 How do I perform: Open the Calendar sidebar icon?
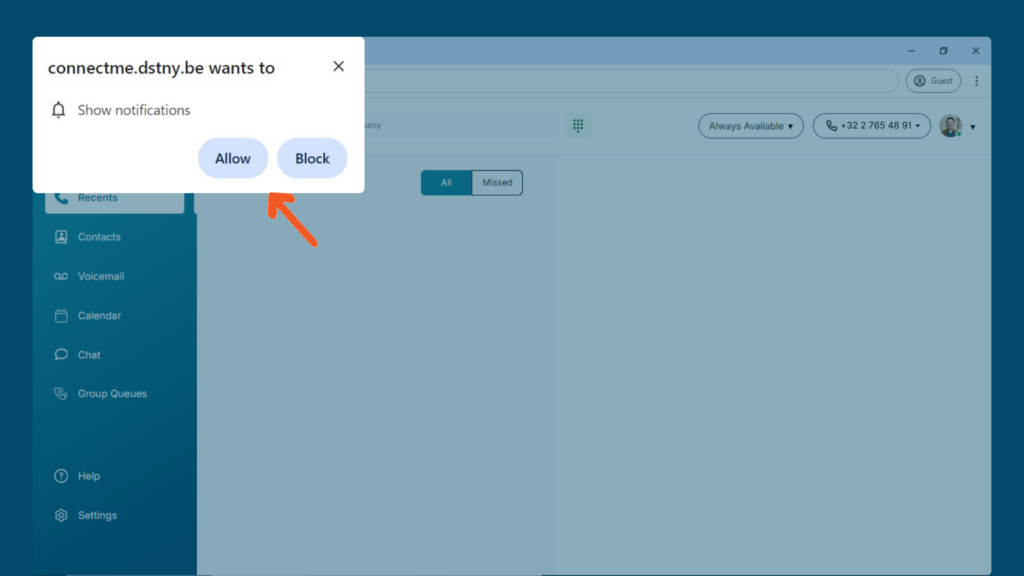[61, 315]
